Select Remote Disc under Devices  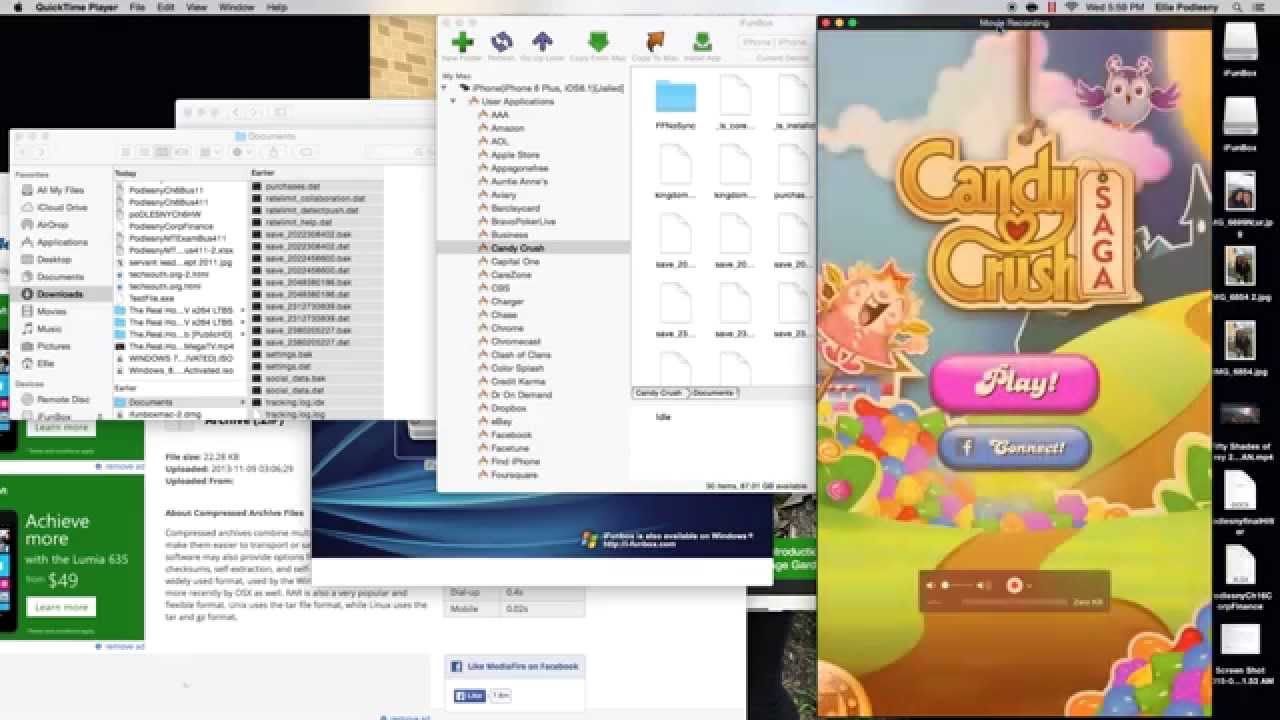click(62, 400)
